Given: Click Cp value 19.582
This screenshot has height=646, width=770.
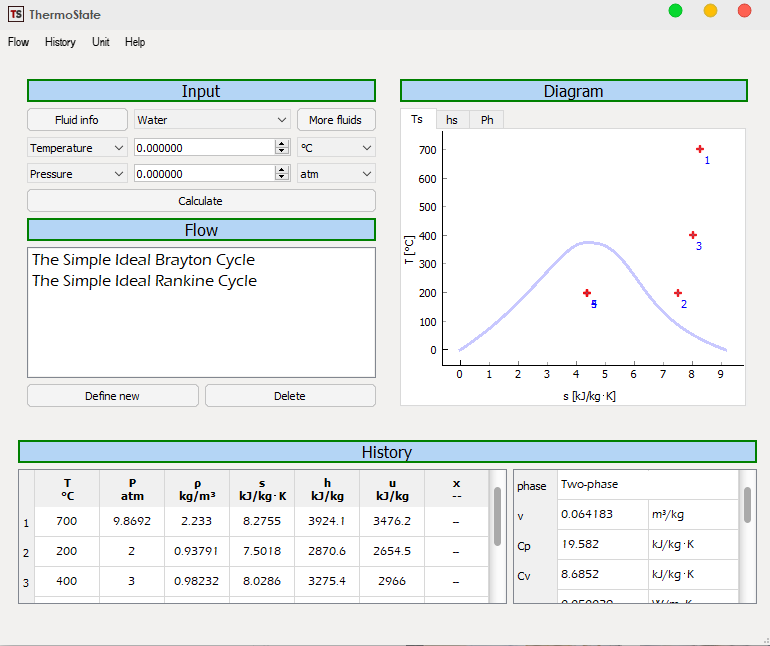Looking at the screenshot, I should tap(603, 544).
